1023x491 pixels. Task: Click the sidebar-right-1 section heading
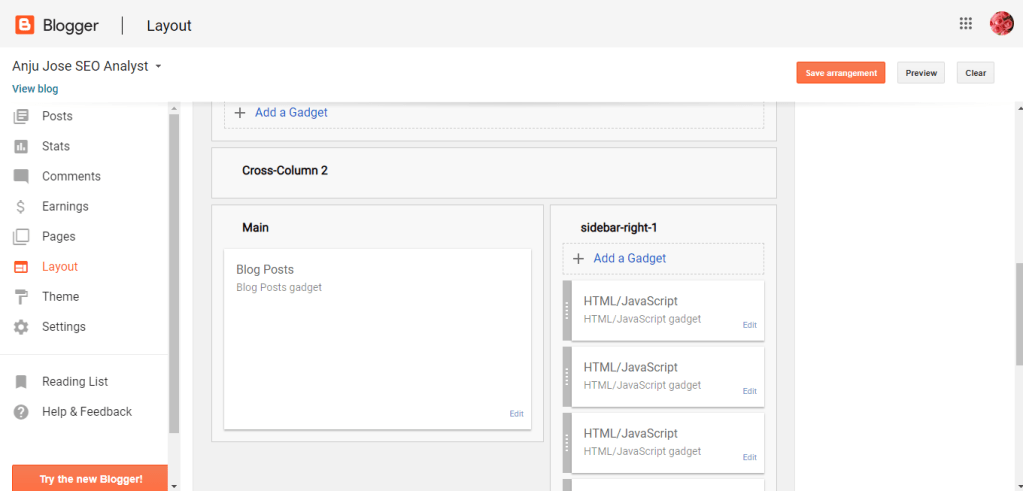618,228
